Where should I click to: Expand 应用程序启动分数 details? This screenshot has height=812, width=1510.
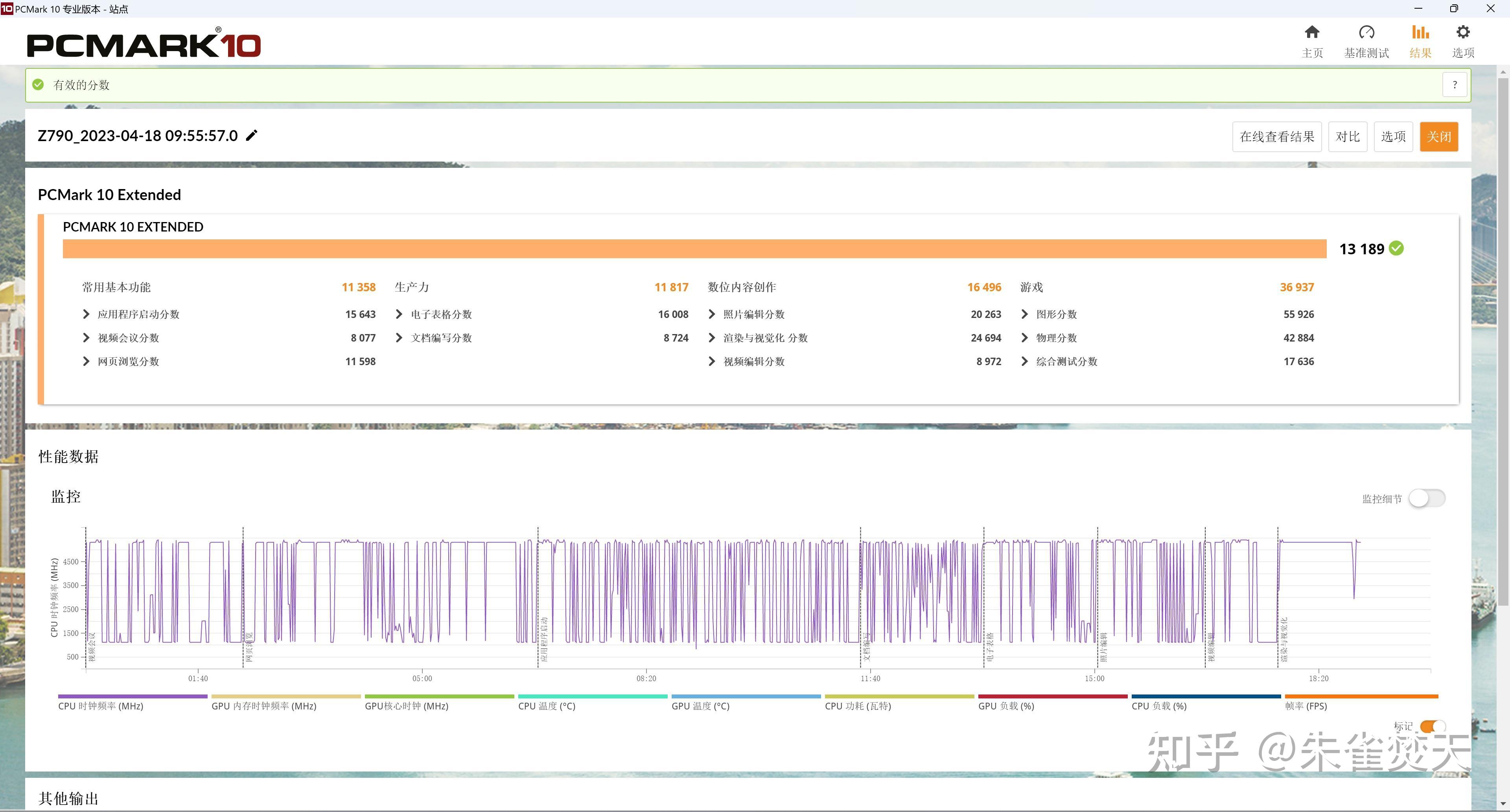(x=86, y=314)
